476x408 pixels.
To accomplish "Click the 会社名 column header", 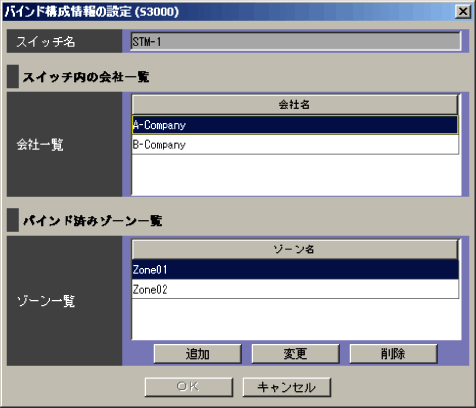I will (295, 105).
